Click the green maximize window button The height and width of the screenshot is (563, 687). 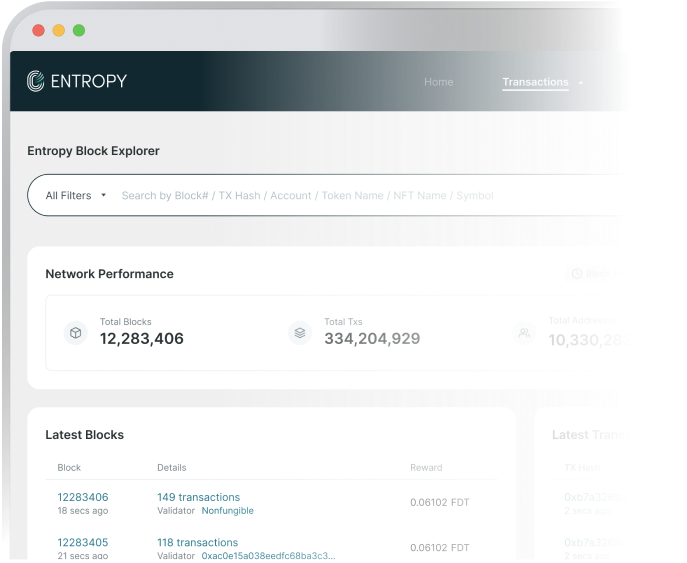point(79,31)
